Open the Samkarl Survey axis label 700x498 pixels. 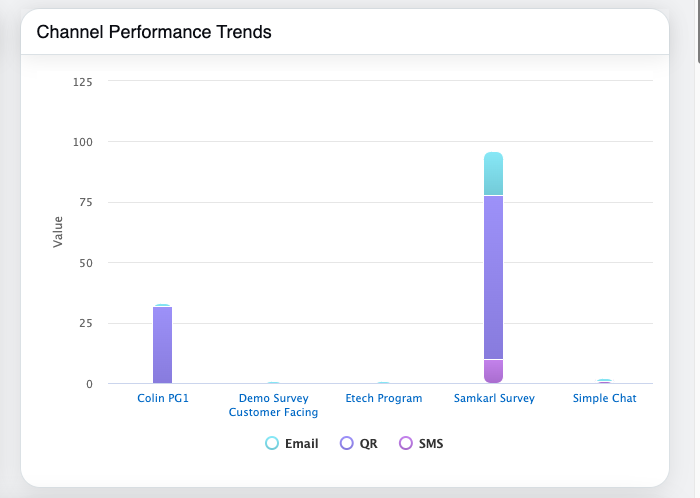coord(493,398)
